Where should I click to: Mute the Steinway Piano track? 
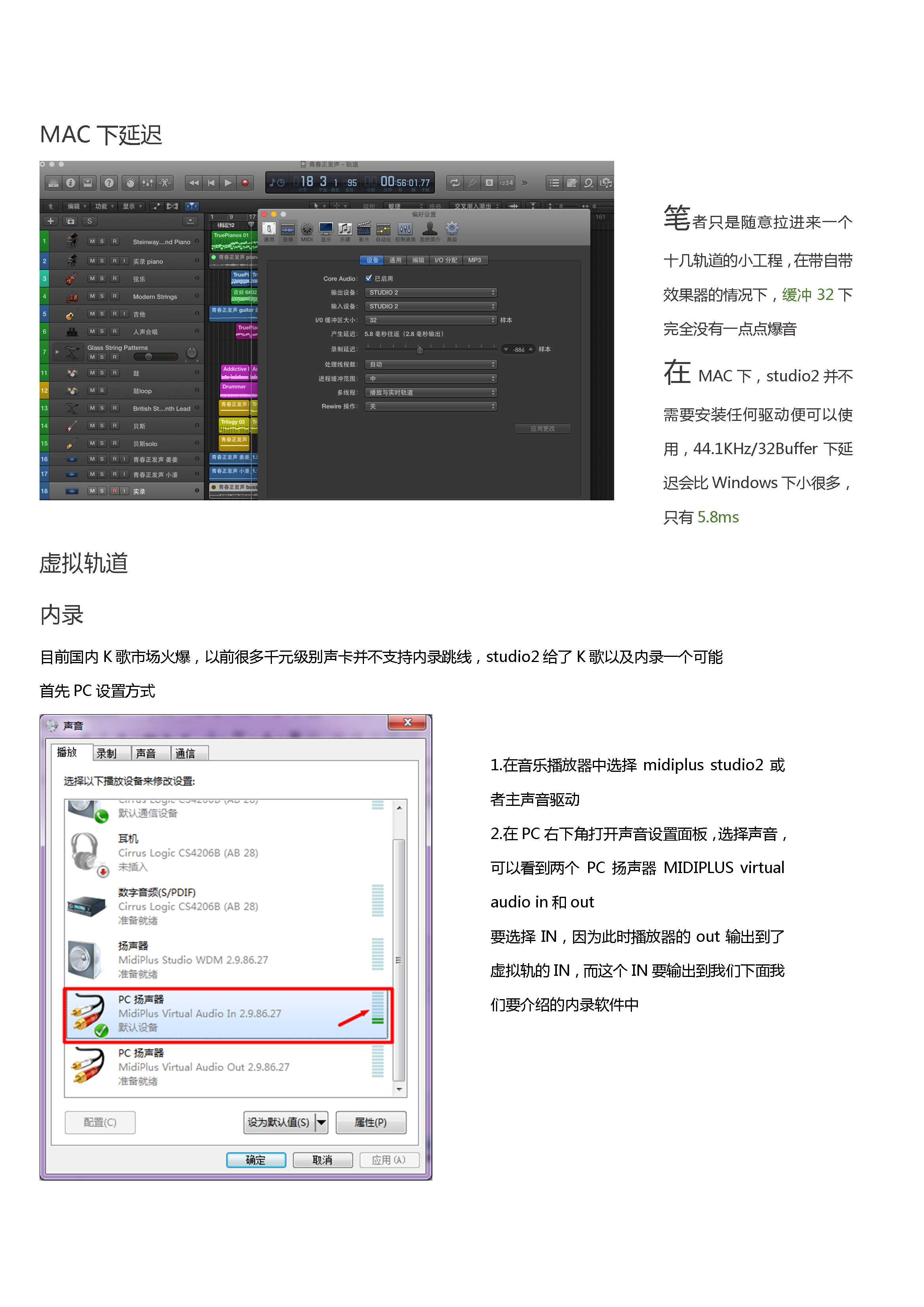pyautogui.click(x=92, y=241)
